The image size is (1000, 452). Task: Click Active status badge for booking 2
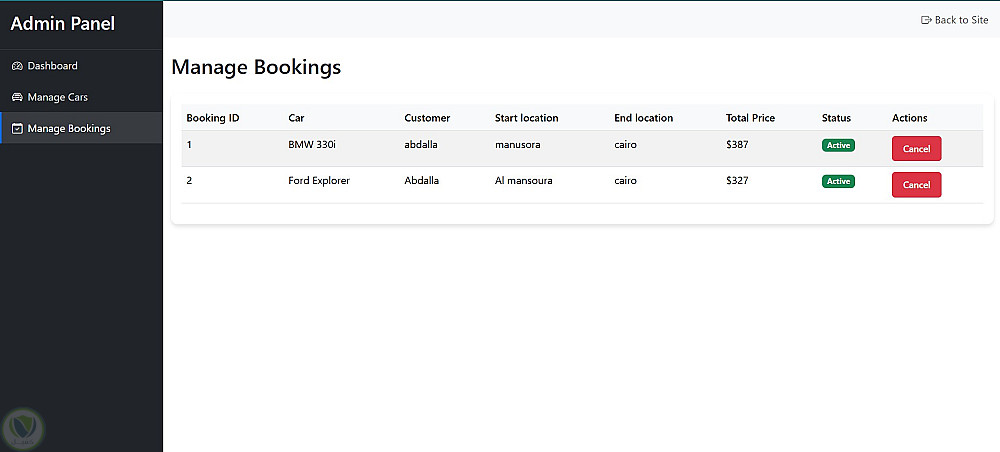pos(838,181)
